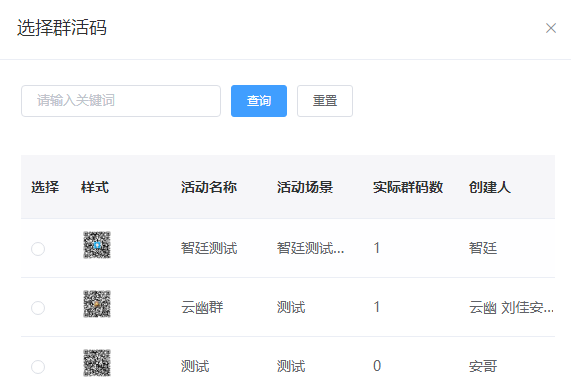Click the 重置 button

pos(325,101)
